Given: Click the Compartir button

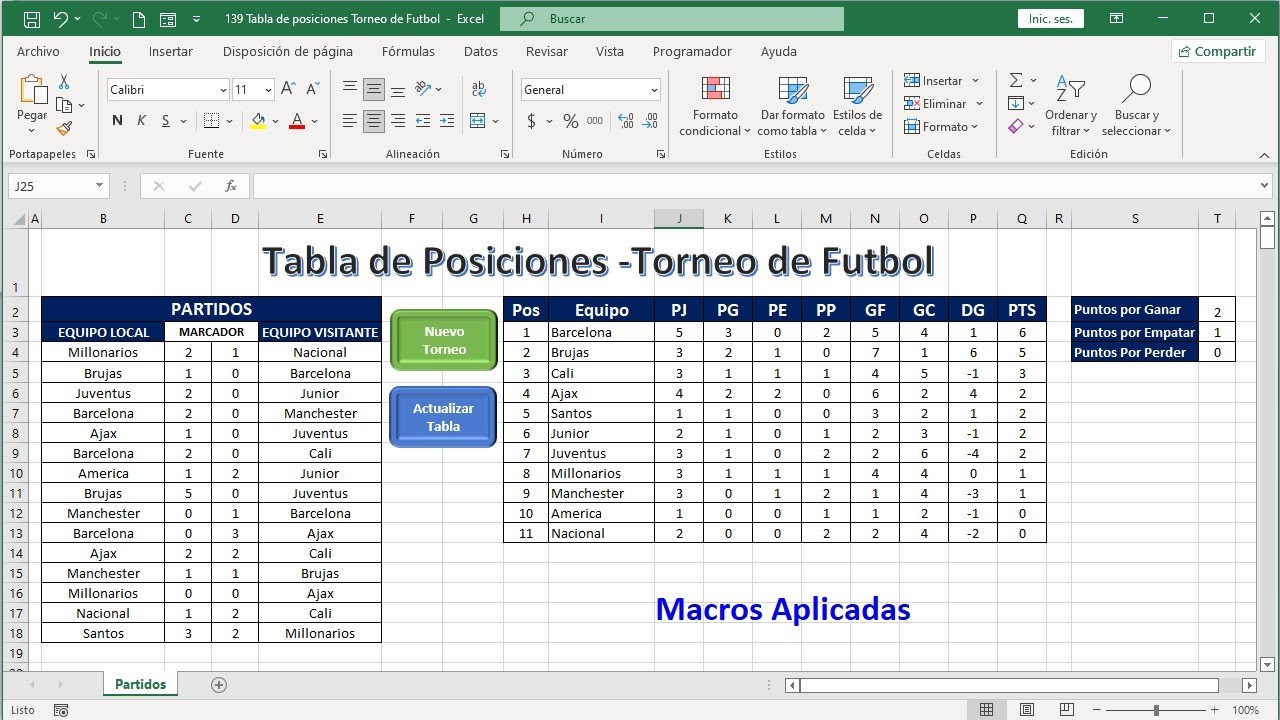Looking at the screenshot, I should tap(1217, 51).
